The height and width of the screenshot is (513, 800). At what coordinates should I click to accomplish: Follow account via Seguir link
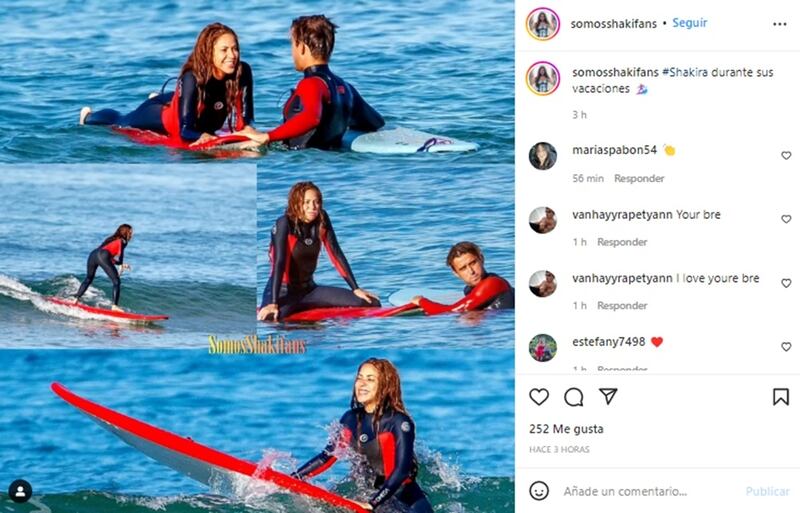click(689, 23)
